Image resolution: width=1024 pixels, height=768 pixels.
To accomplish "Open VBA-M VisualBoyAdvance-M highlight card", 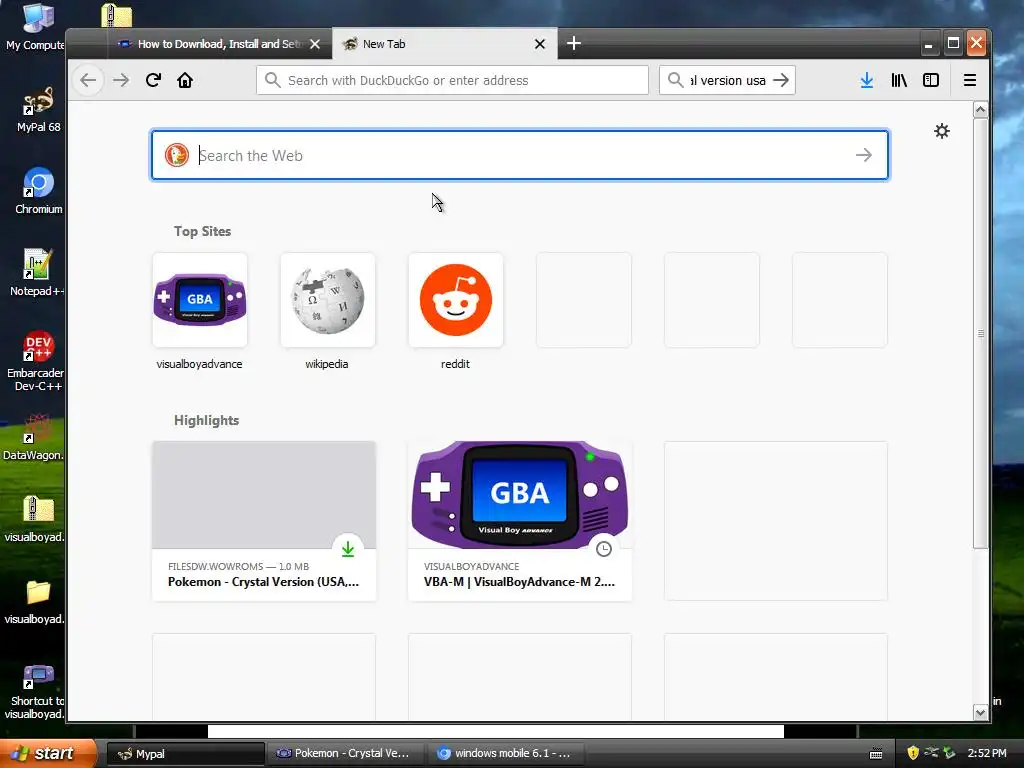I will pos(520,520).
